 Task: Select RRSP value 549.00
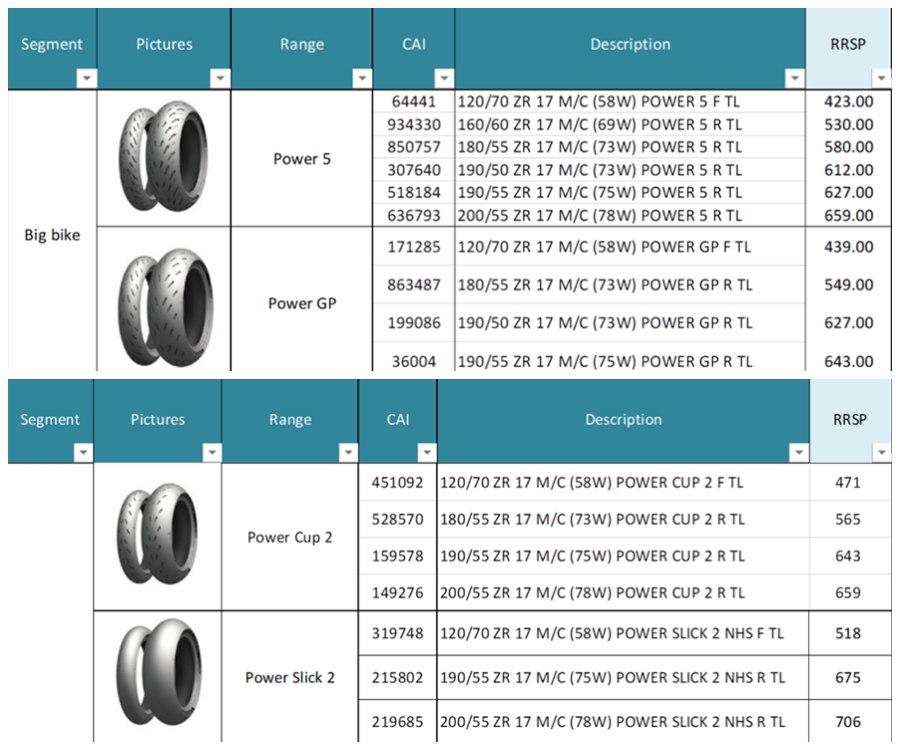[x=848, y=285]
